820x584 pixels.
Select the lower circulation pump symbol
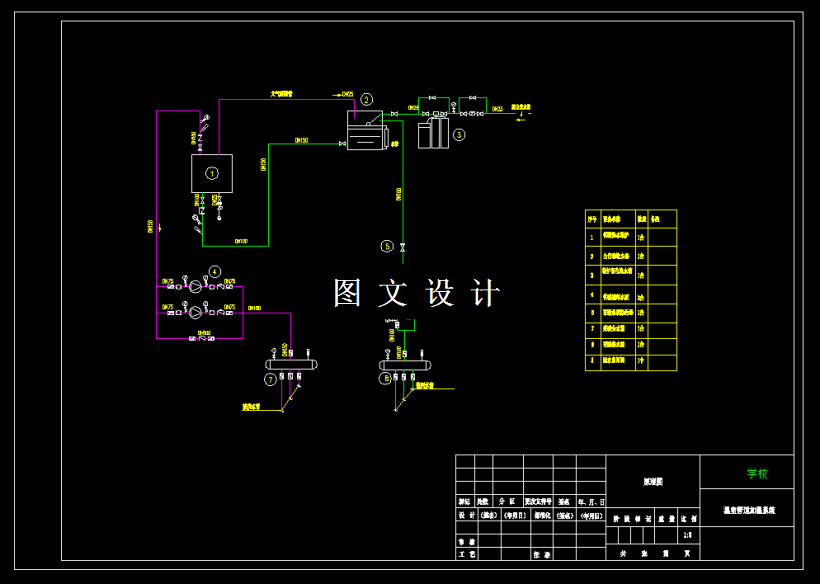(195, 312)
